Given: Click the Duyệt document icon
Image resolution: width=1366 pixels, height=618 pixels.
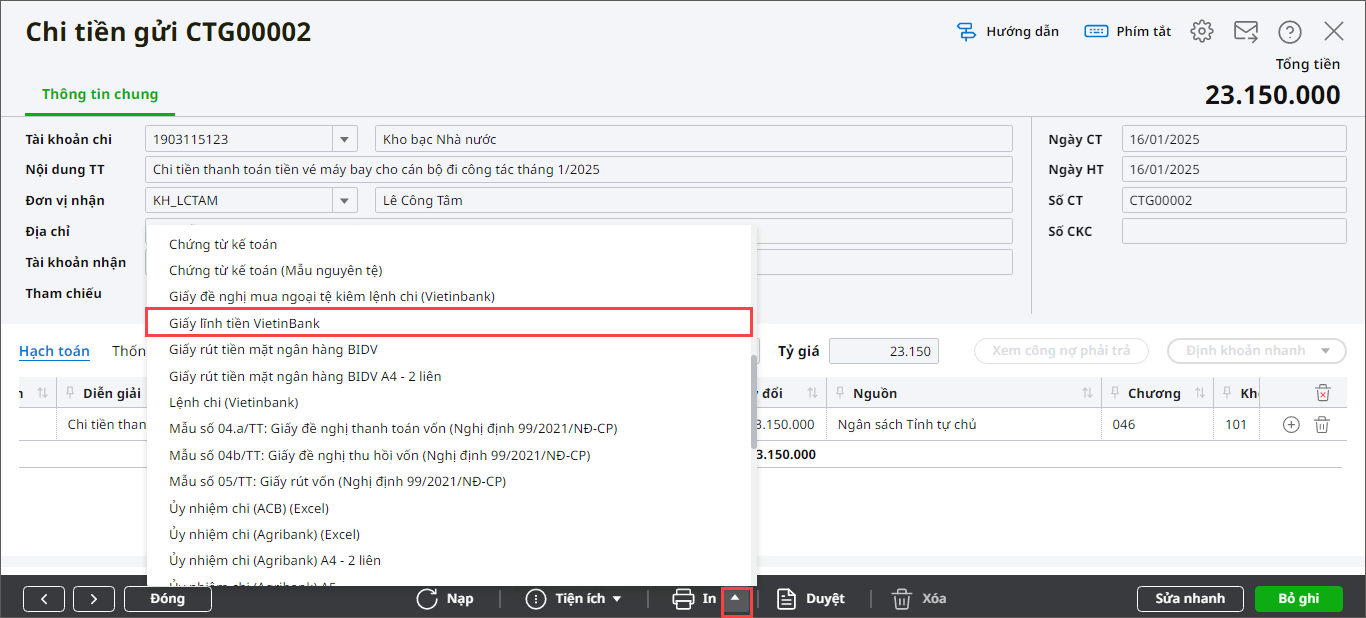Looking at the screenshot, I should click(787, 599).
